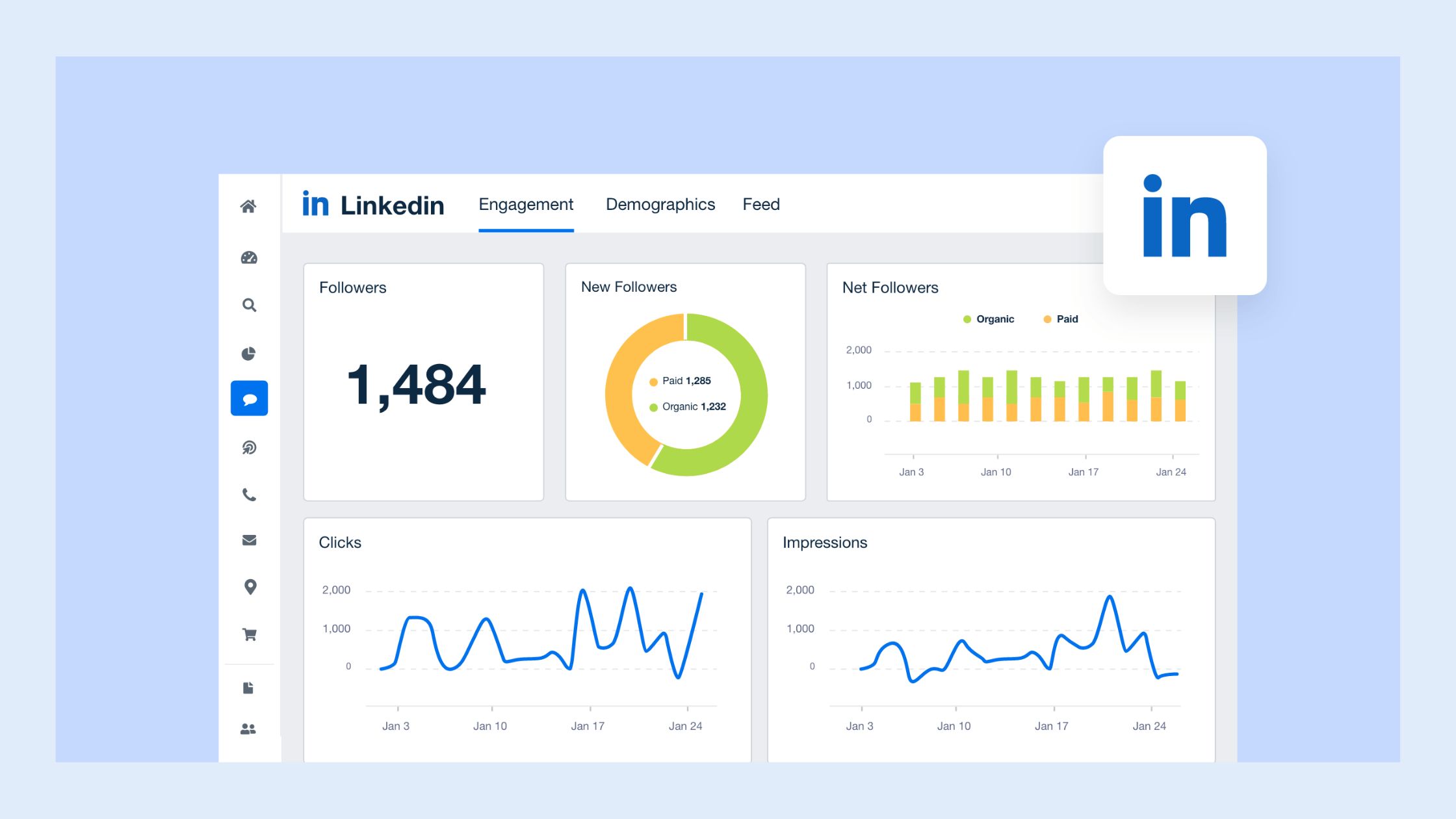Click the Followers card title
Viewport: 1456px width, 819px height.
coord(353,288)
